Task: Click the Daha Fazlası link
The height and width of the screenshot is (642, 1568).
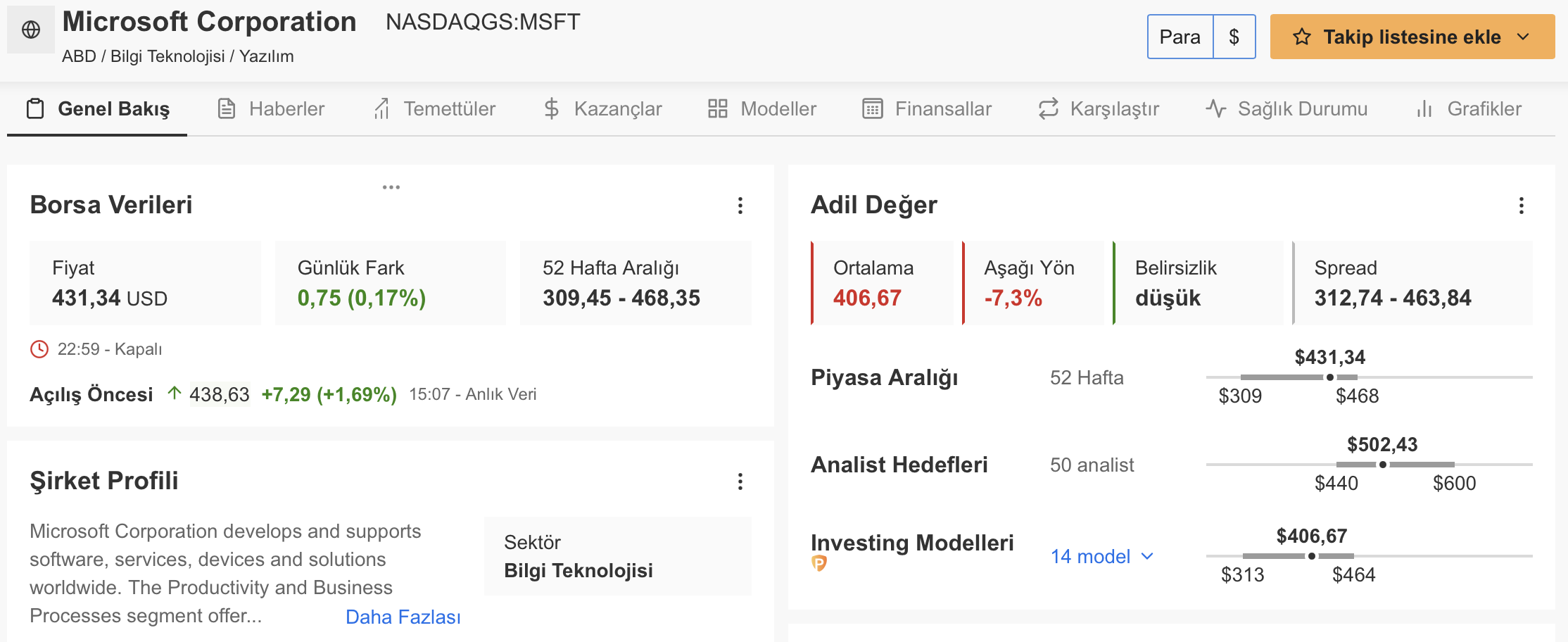Action: click(x=403, y=617)
